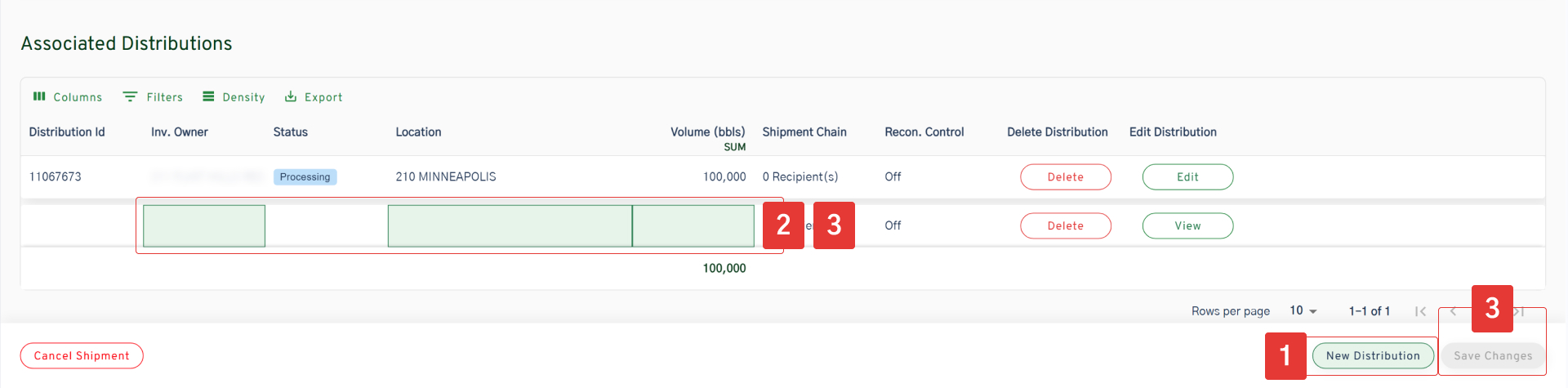Click Delete on the new distribution row
Image resolution: width=1568 pixels, height=388 pixels.
pos(1065,226)
